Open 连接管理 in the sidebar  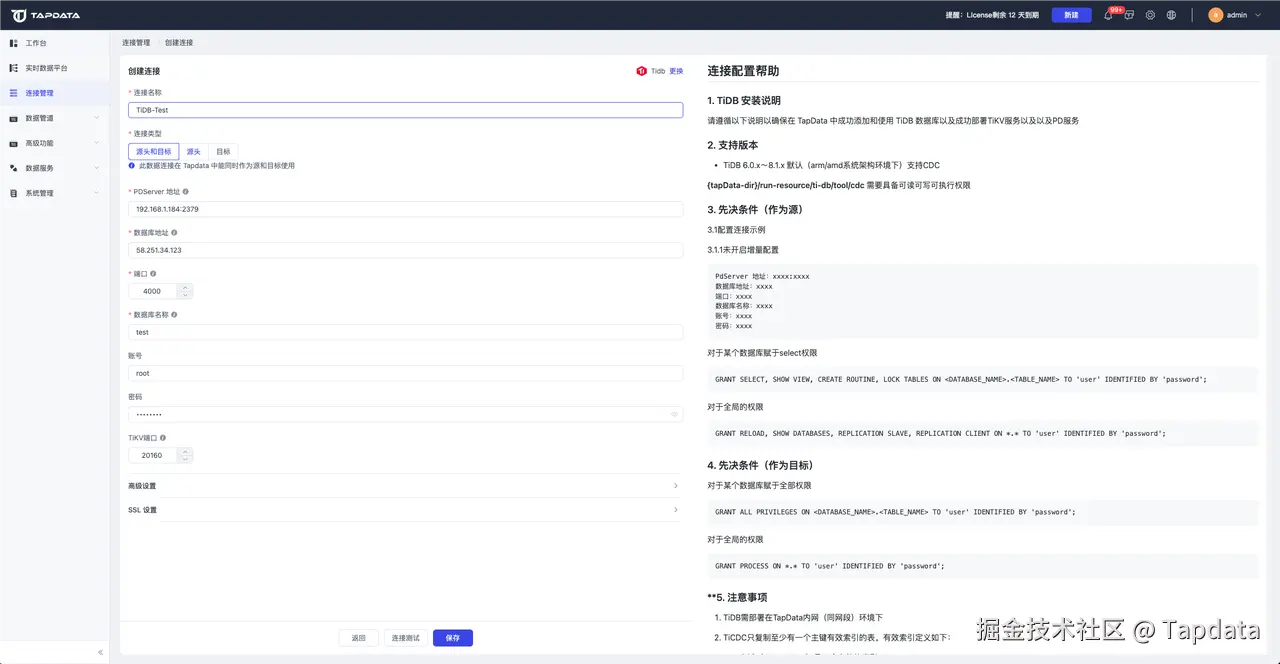(55, 93)
